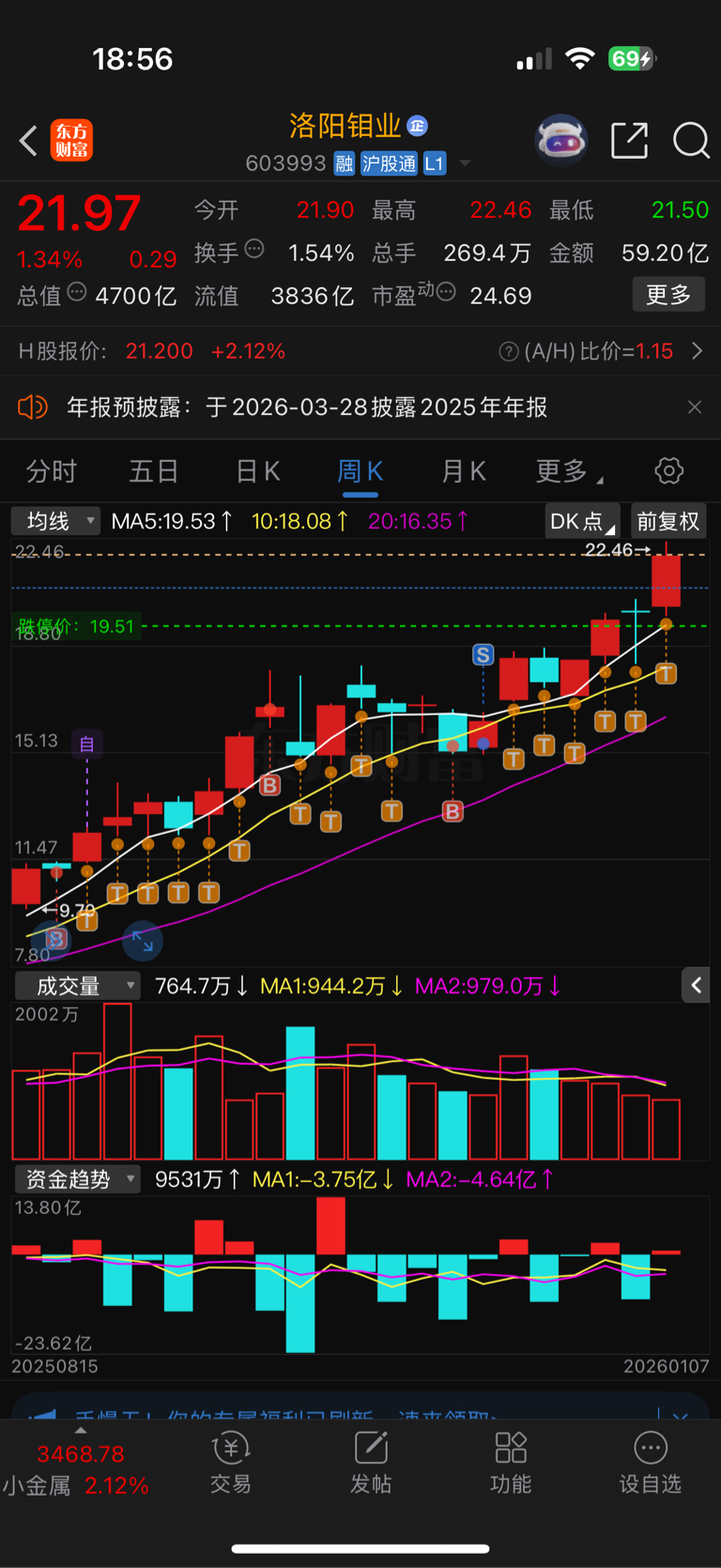Toggle the DK点 signal option
This screenshot has height=1568, width=721.
[582, 521]
